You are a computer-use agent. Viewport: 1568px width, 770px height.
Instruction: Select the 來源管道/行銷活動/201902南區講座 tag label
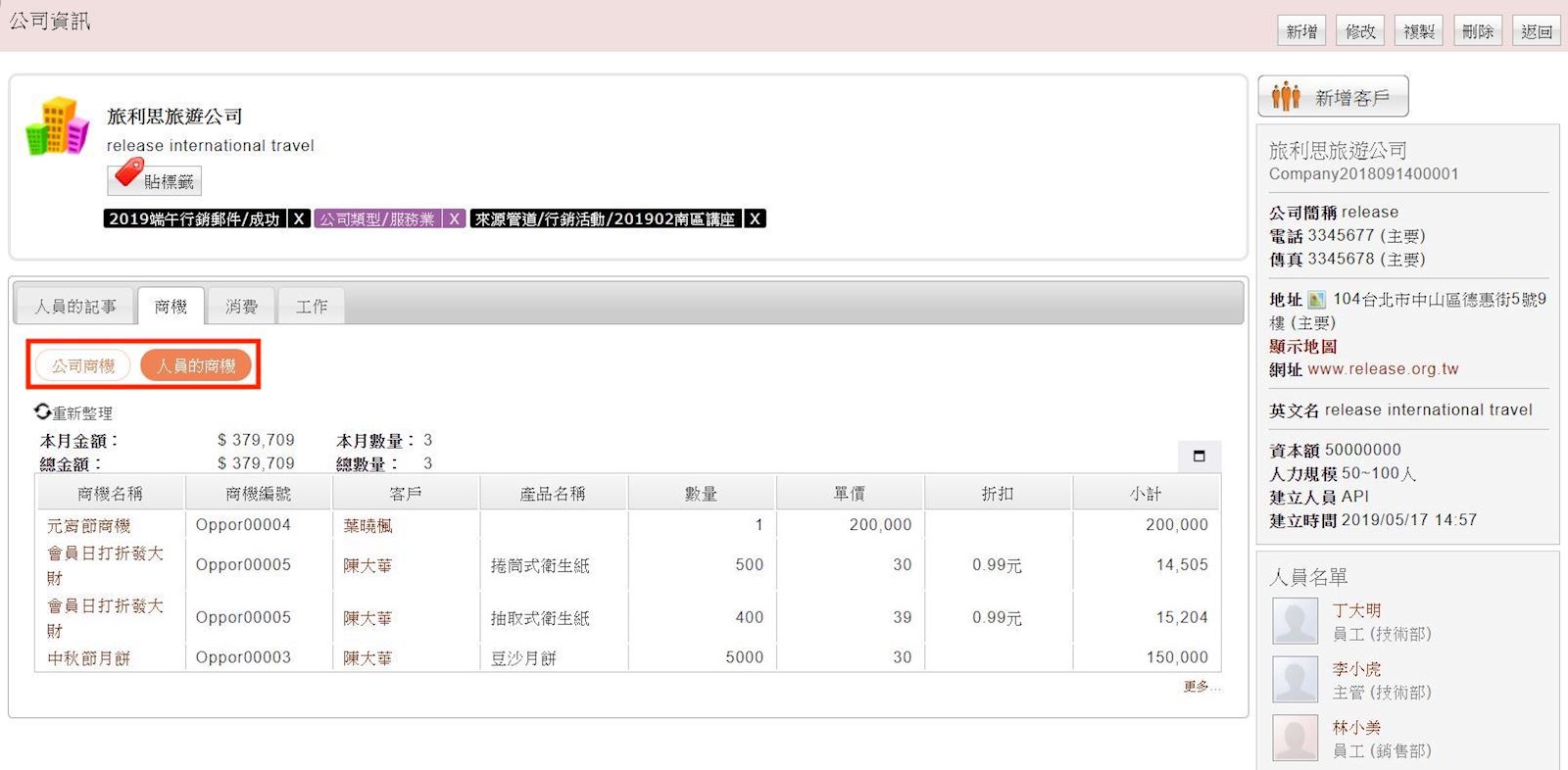point(605,219)
